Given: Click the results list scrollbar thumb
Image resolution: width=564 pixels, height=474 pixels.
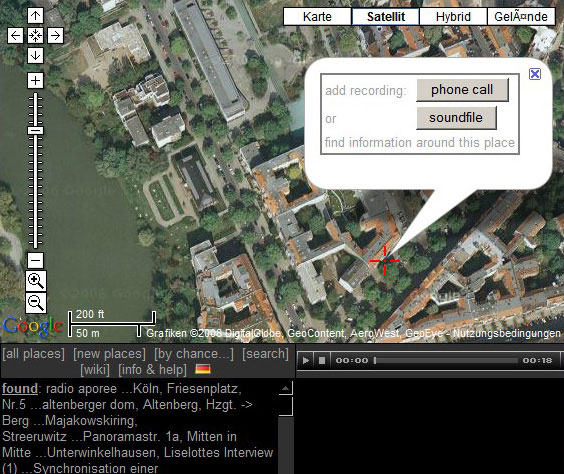Looking at the screenshot, I should click(x=286, y=407).
